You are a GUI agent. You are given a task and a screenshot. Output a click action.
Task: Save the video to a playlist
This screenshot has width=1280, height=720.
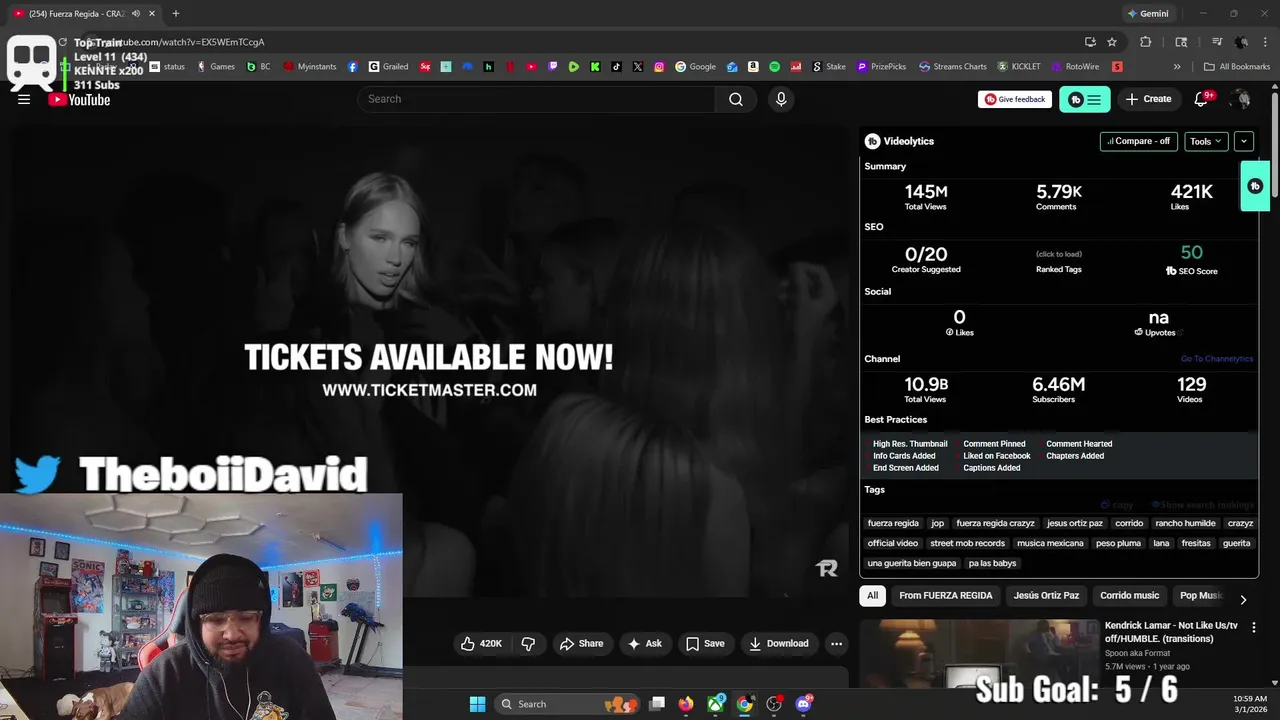tap(705, 644)
